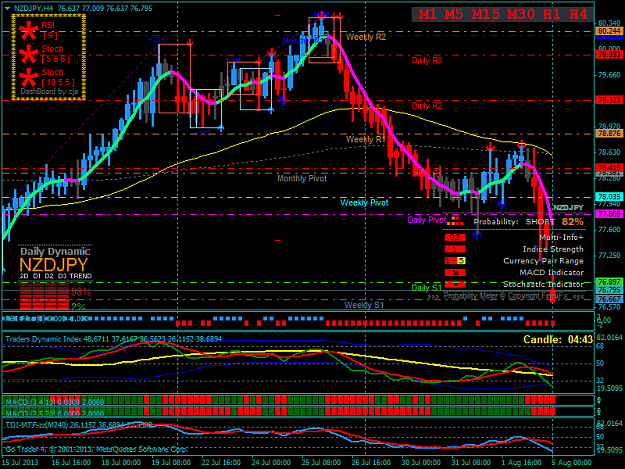Viewport: 625px width, 469px height.
Task: Click the 78.035 cyan price tag
Action: pos(609,197)
